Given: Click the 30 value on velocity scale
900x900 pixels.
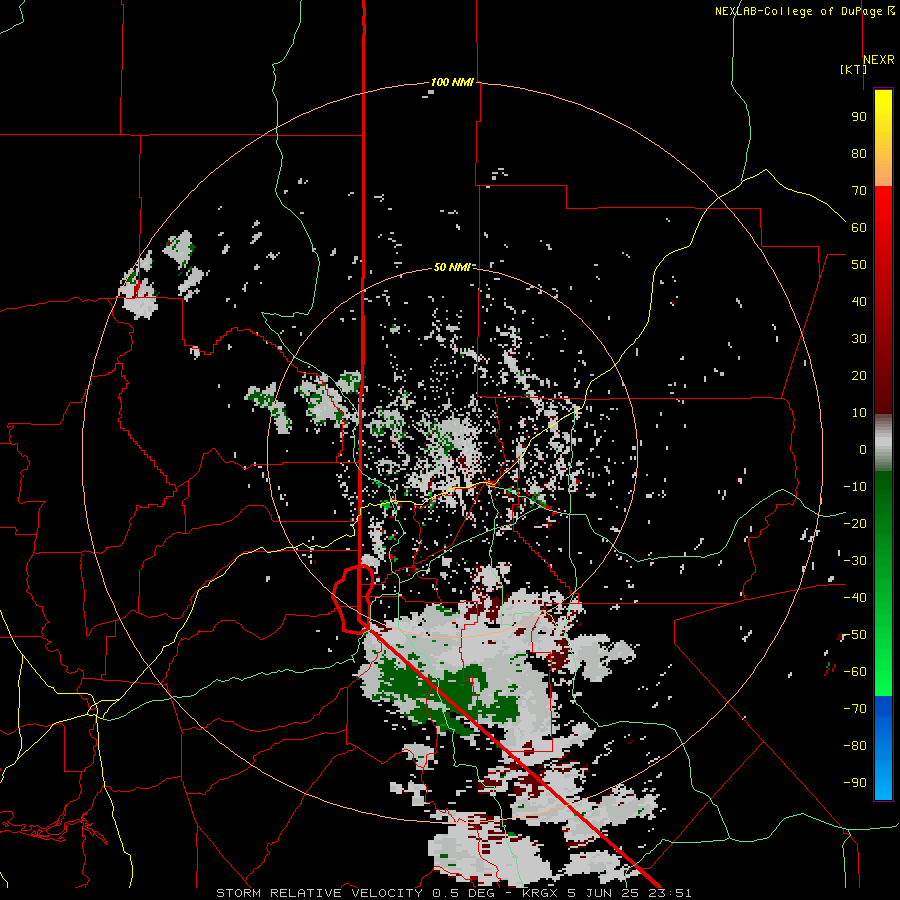Looking at the screenshot, I should [x=859, y=339].
